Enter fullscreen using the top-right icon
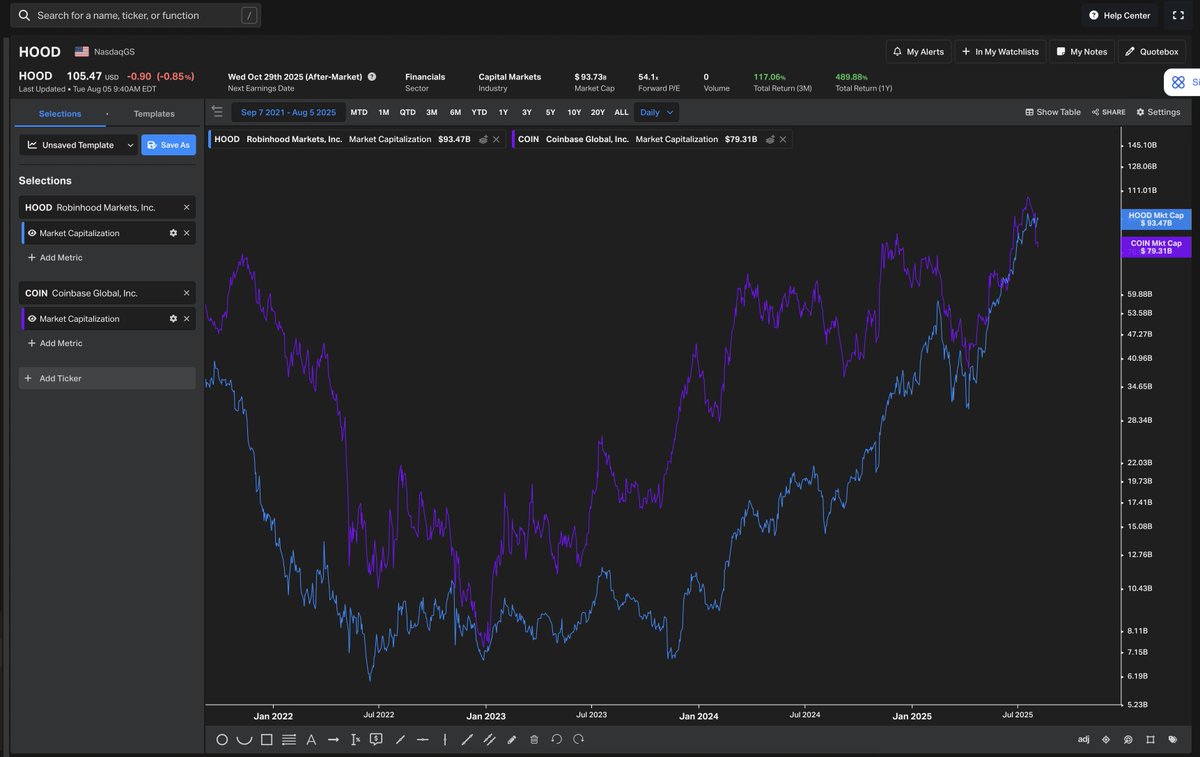This screenshot has width=1200, height=757. point(1177,15)
